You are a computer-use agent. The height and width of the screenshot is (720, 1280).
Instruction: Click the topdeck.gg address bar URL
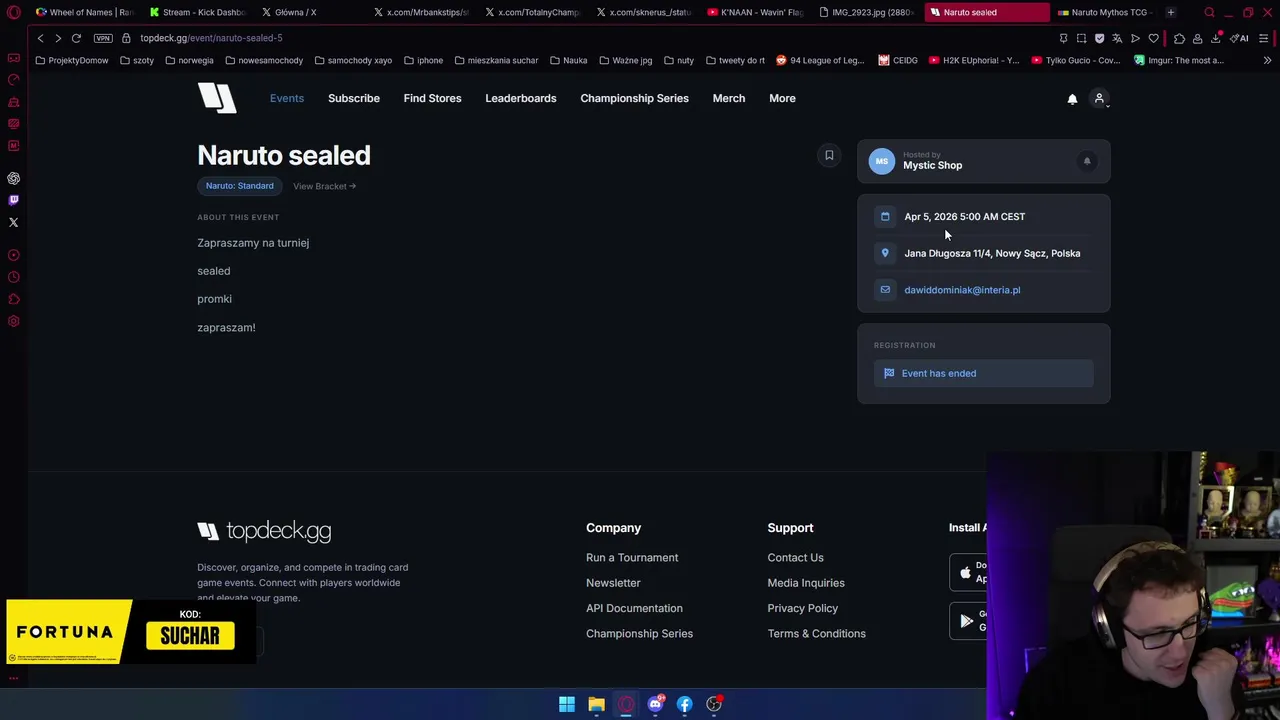pos(211,38)
